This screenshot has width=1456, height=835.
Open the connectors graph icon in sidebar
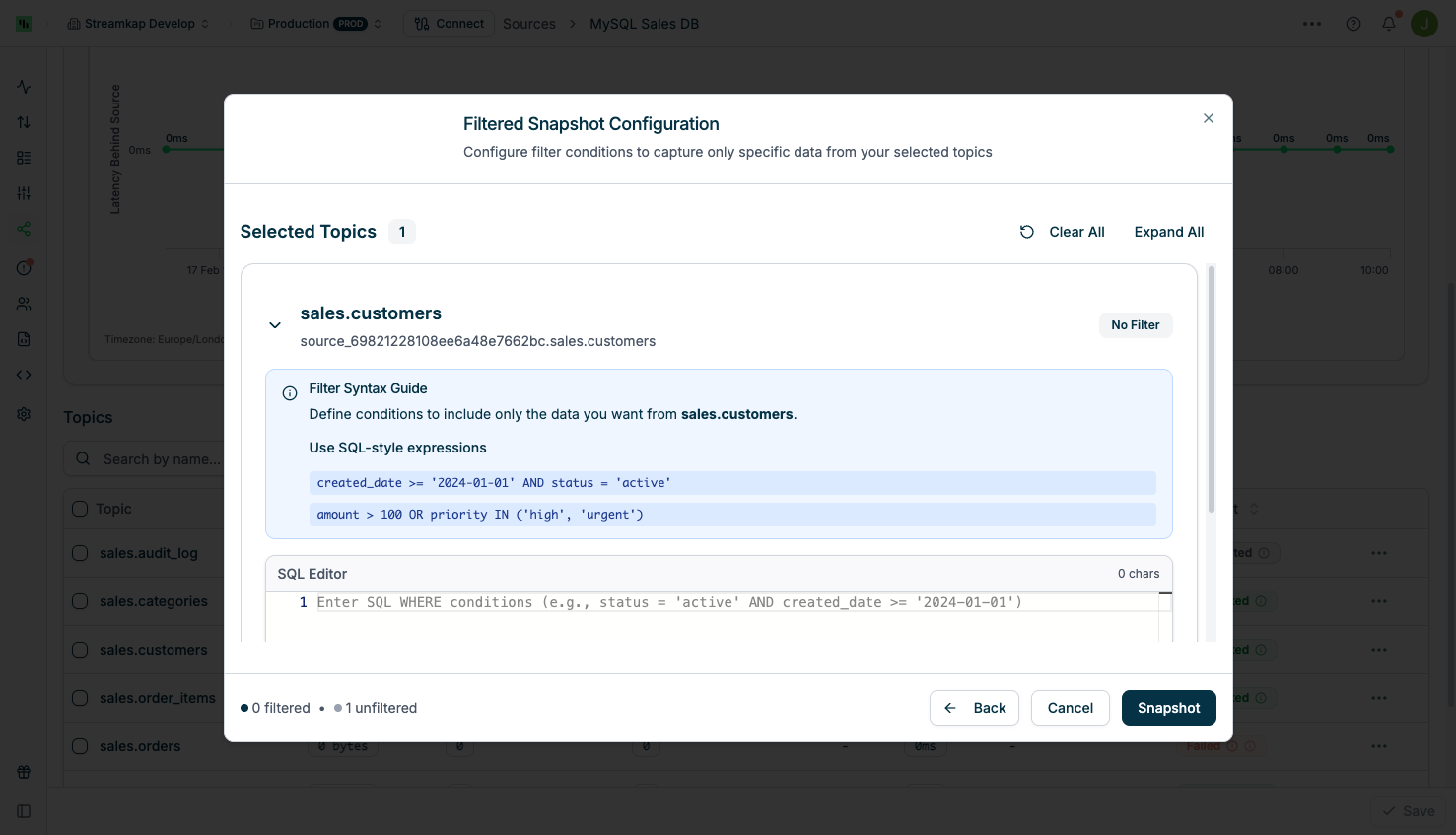click(x=24, y=229)
